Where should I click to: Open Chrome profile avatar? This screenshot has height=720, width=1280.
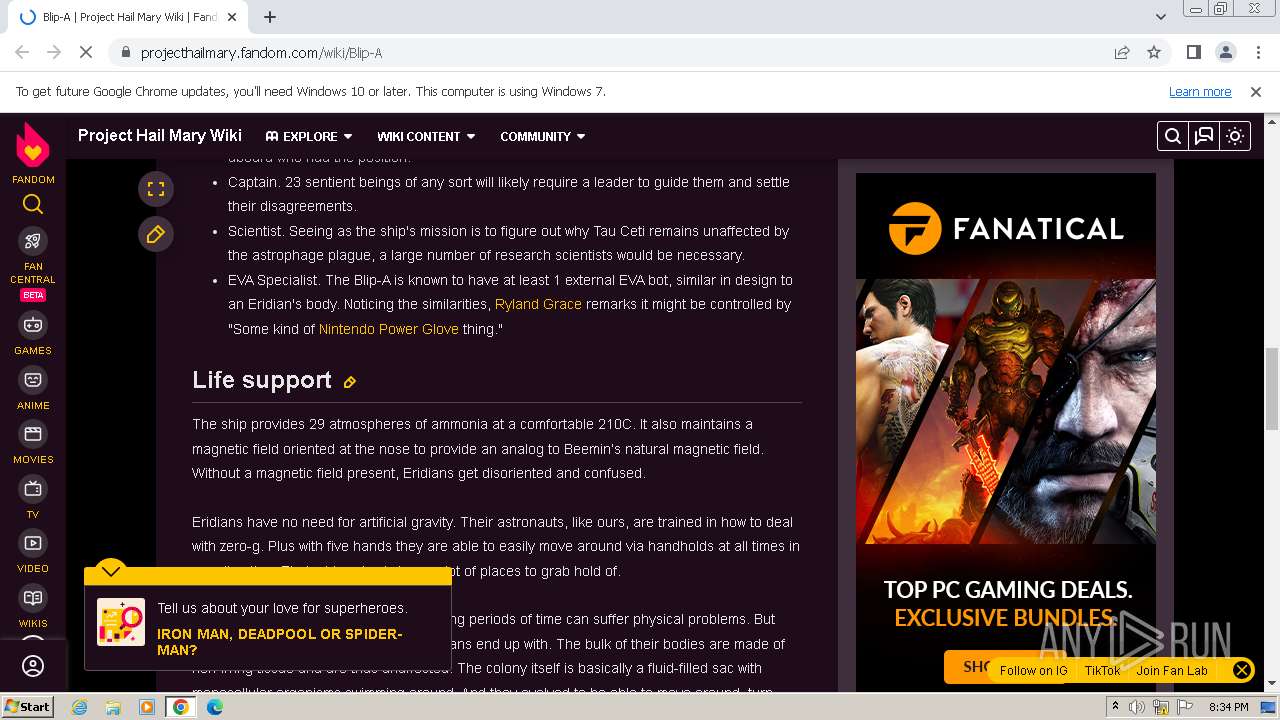pyautogui.click(x=1225, y=52)
